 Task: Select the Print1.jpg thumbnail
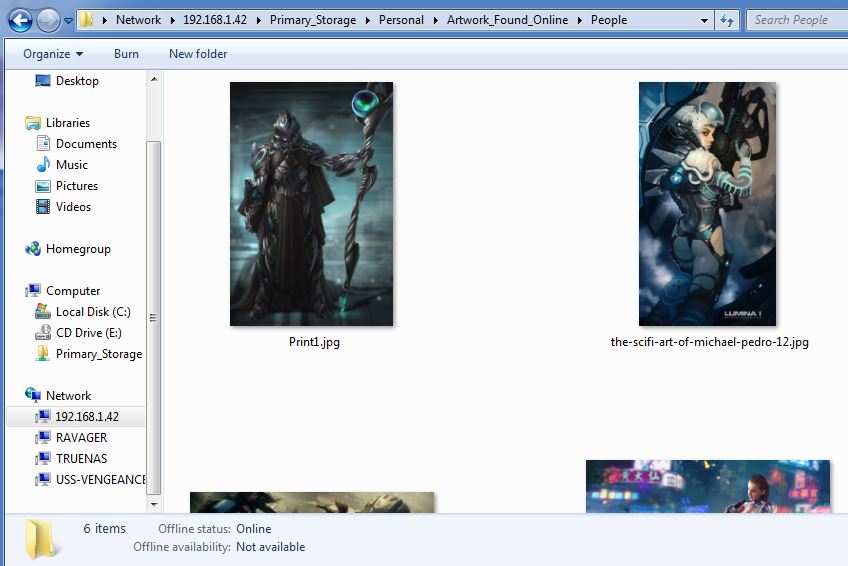point(312,204)
